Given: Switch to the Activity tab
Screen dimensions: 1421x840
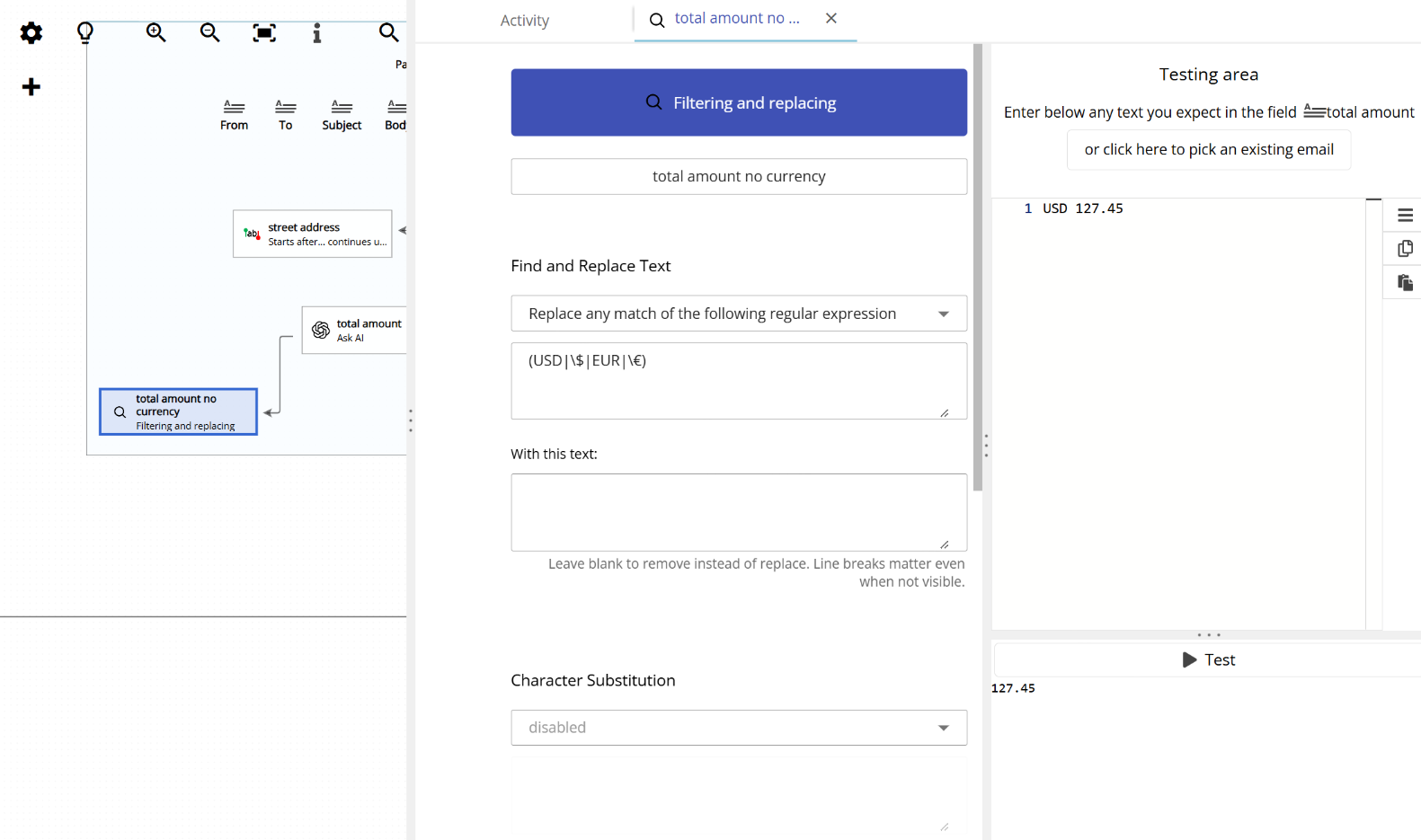Looking at the screenshot, I should click(524, 21).
